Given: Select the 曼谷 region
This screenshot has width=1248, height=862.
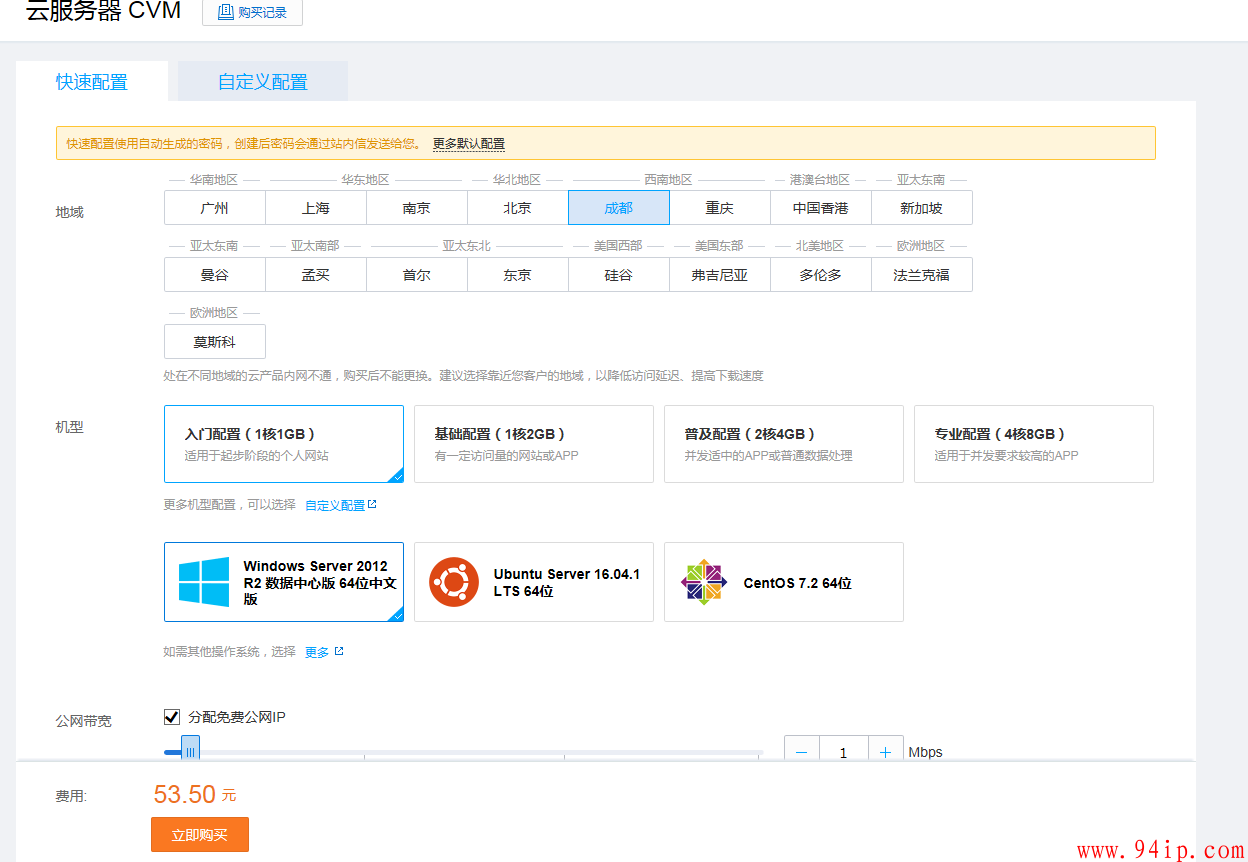Looking at the screenshot, I should 215,275.
